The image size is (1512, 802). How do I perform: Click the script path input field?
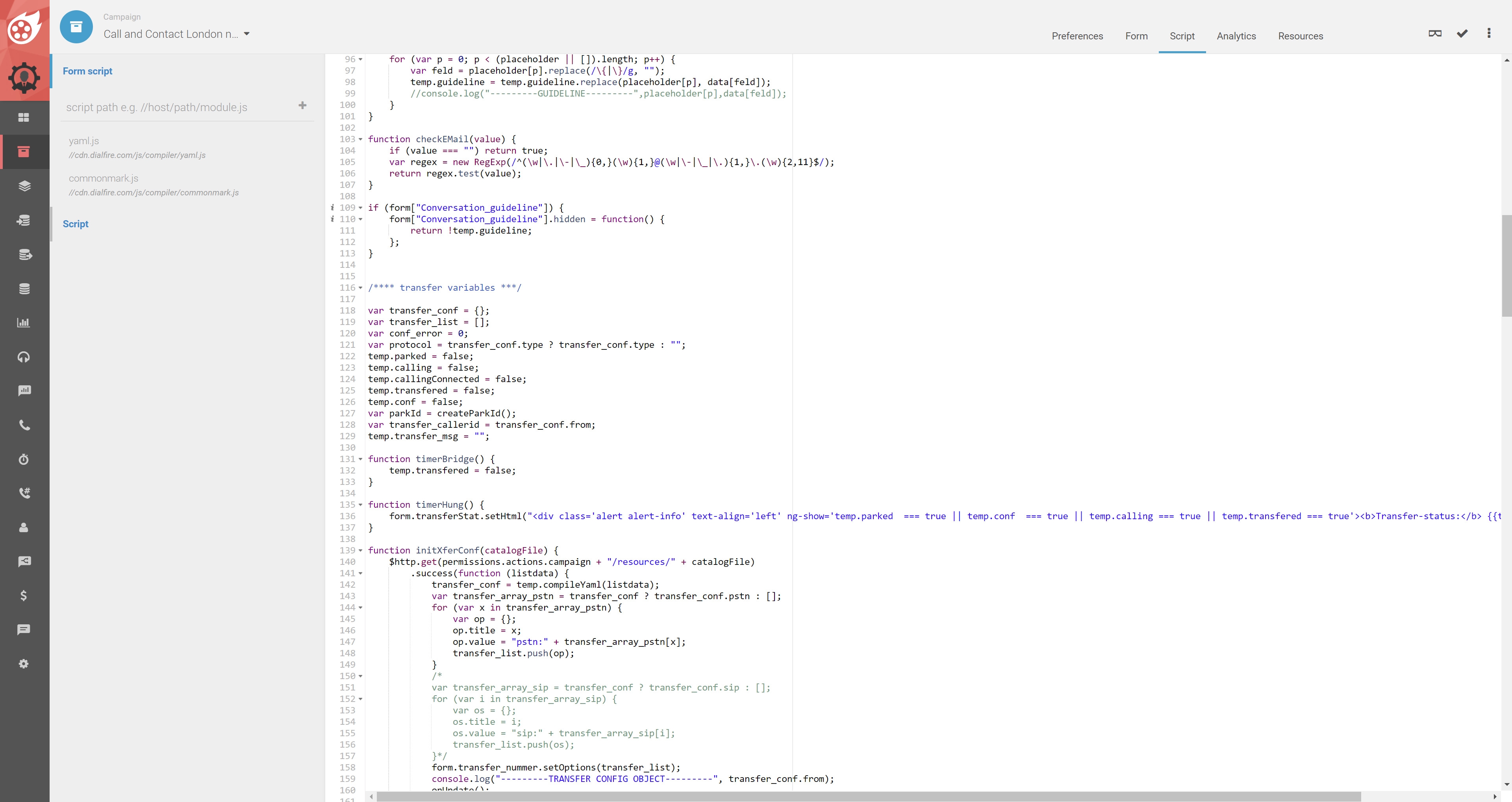coord(176,108)
